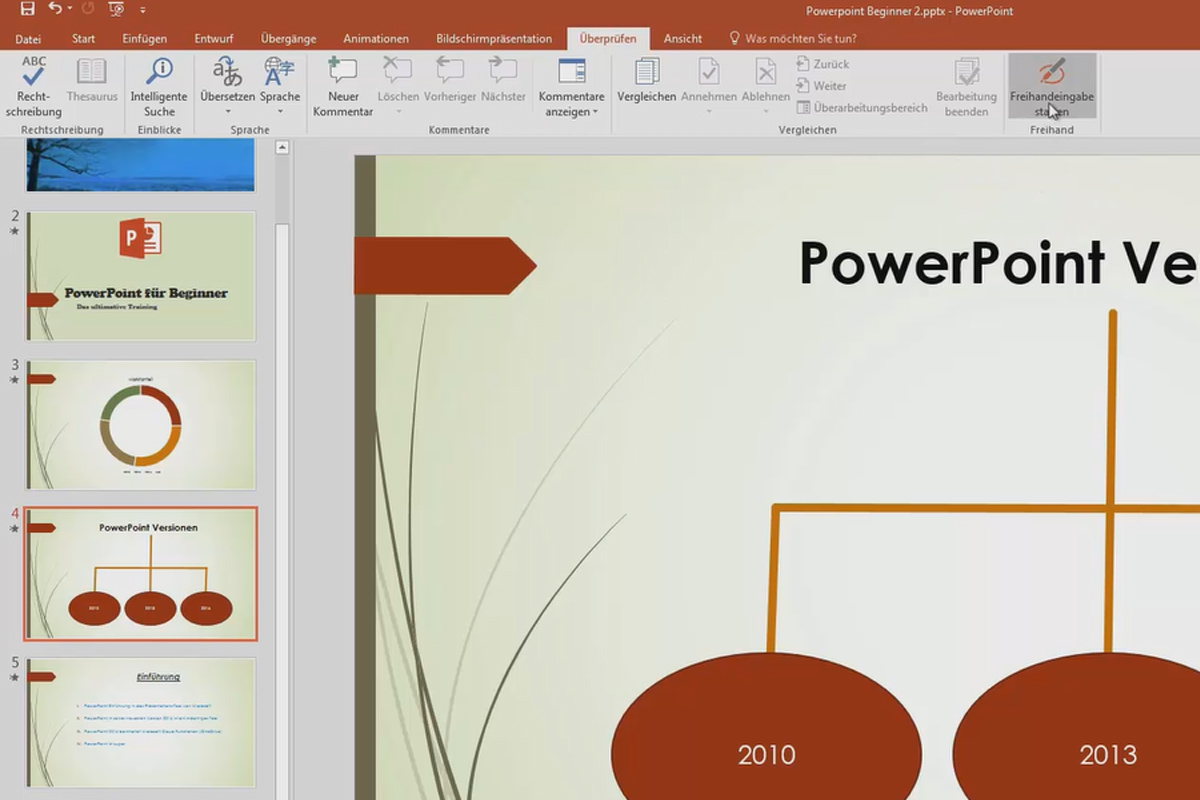The height and width of the screenshot is (800, 1200).
Task: Toggle the Überarbeitungsbereich pane
Action: pyautogui.click(x=868, y=108)
